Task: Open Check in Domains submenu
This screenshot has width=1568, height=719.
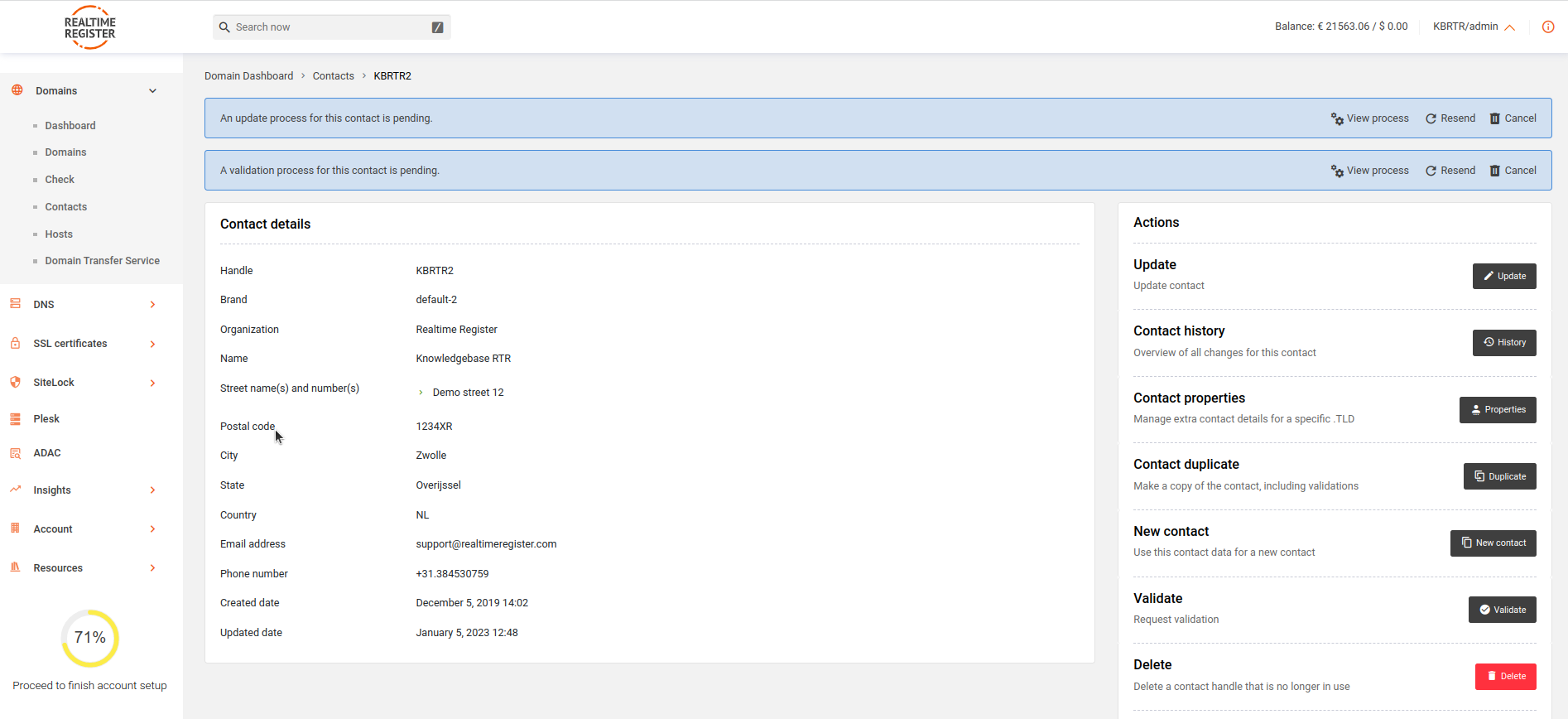Action: pos(60,180)
